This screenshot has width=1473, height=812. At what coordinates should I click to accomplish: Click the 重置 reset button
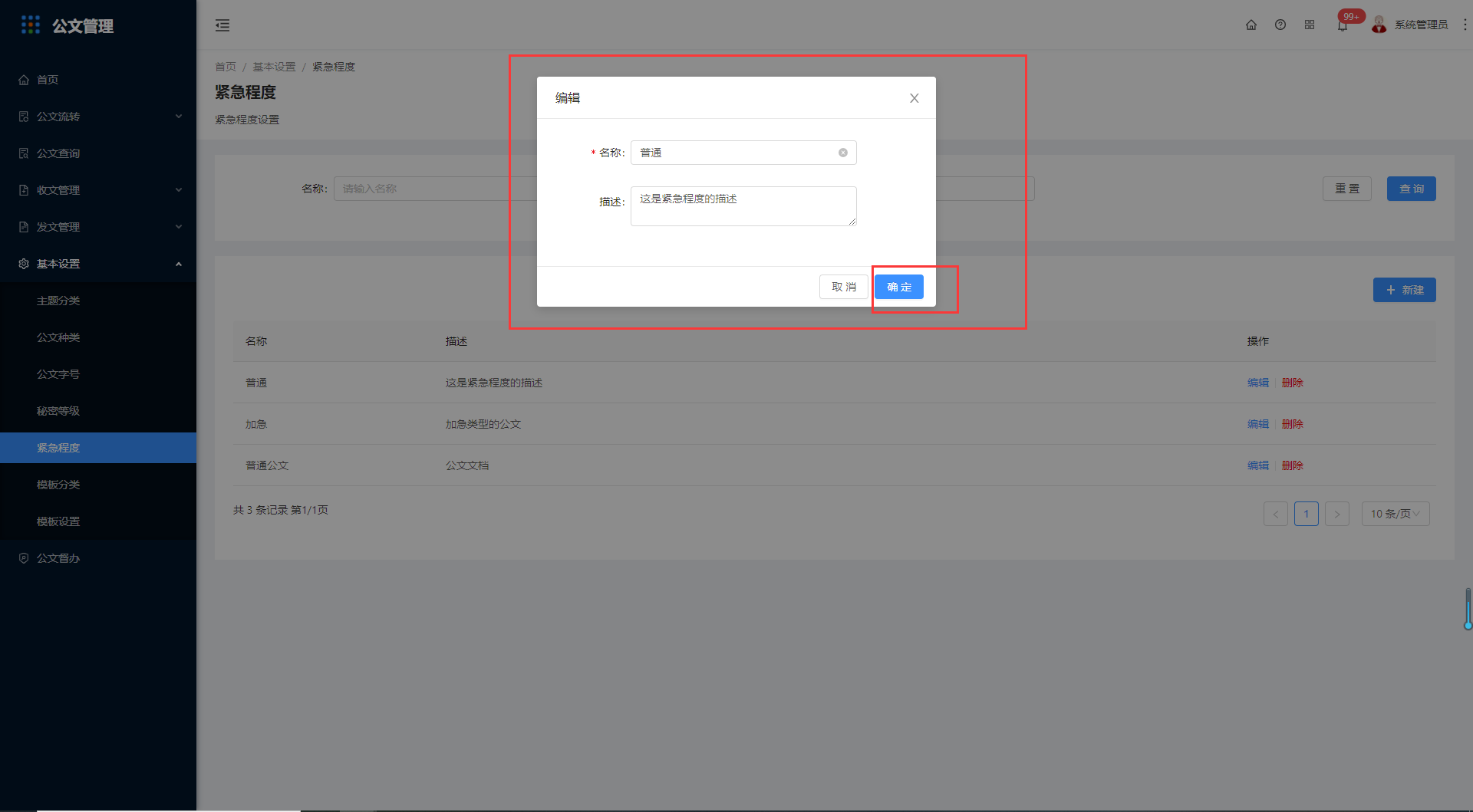1347,189
